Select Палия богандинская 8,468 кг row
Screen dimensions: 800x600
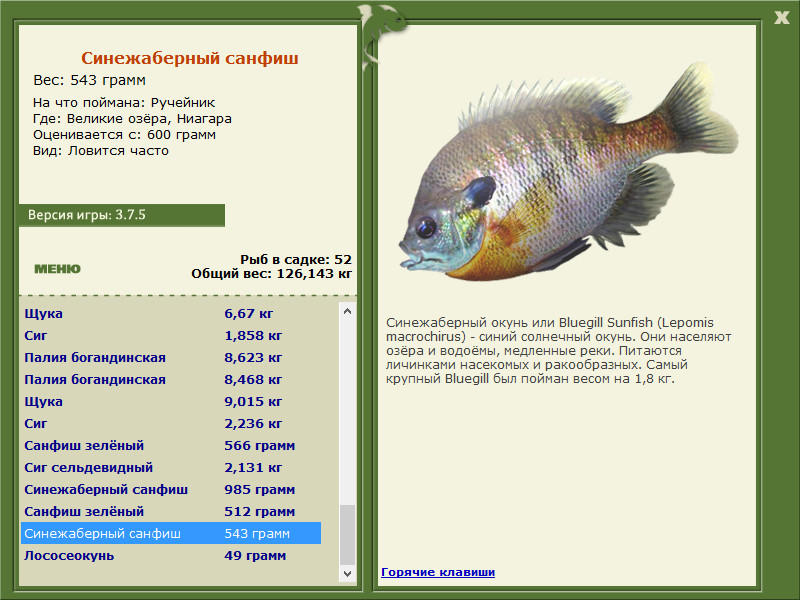click(171, 380)
